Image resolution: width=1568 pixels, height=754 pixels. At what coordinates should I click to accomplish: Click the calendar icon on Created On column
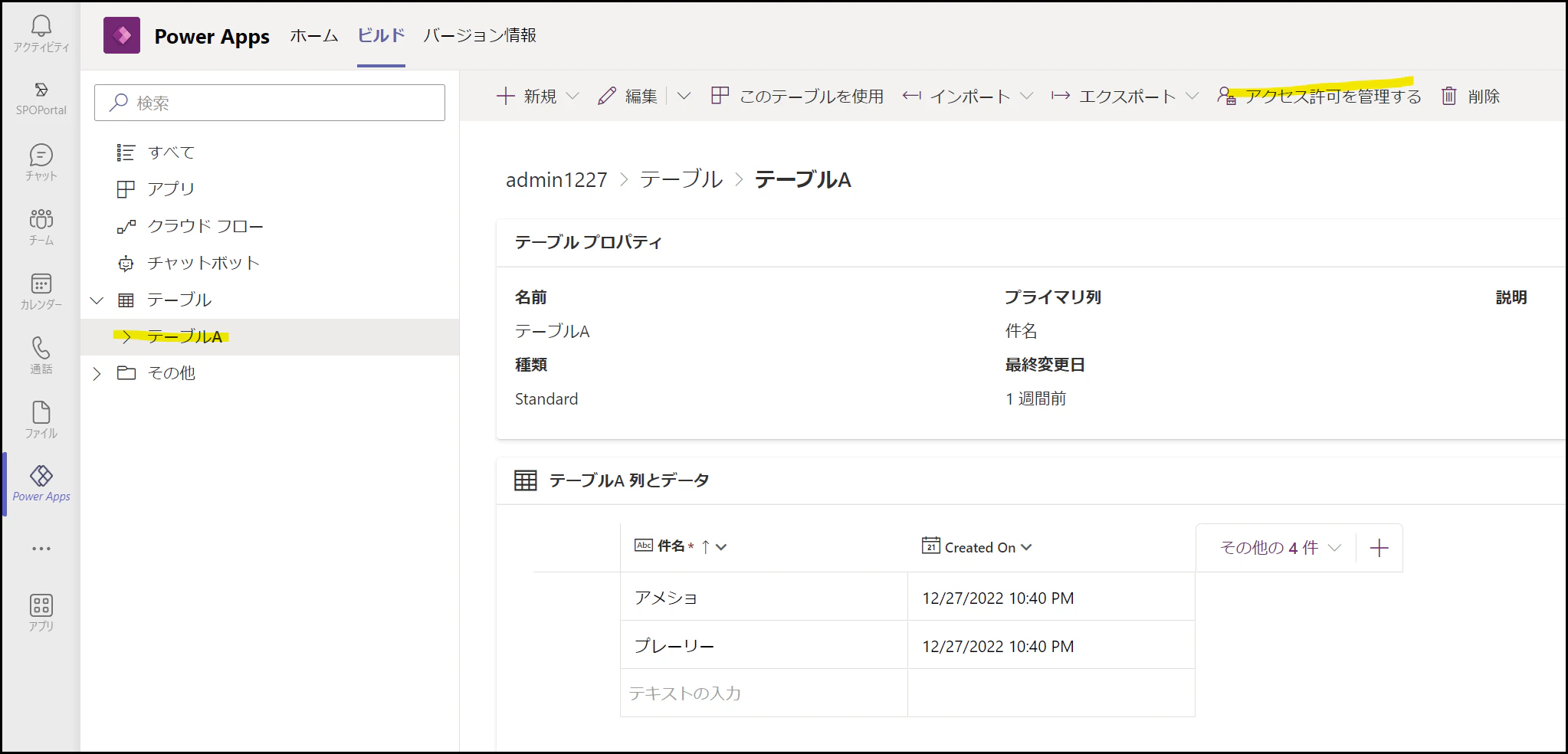point(930,546)
